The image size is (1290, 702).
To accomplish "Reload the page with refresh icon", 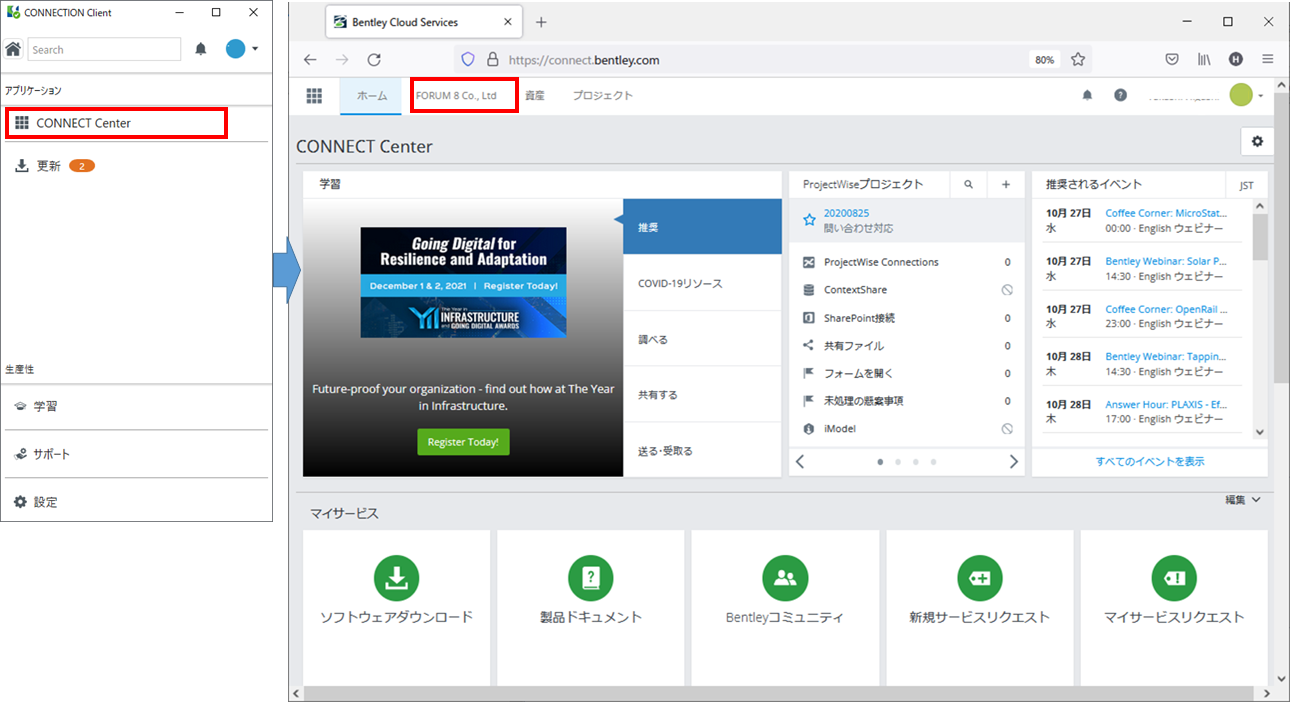I will (x=373, y=60).
